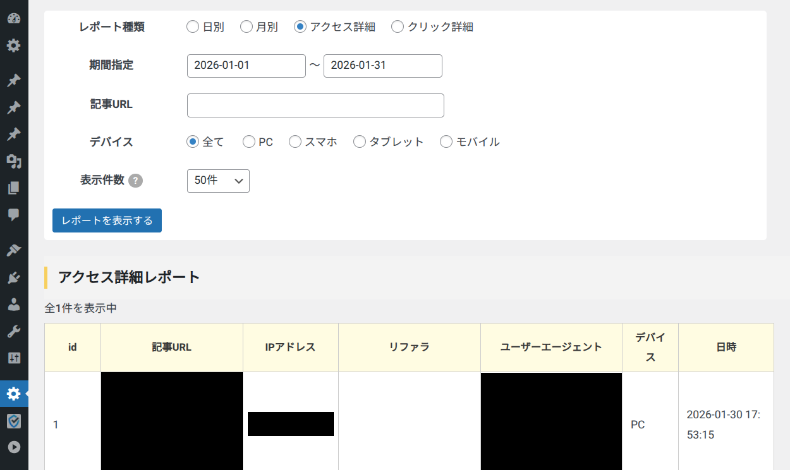Open the Plugins plug icon
790x470 pixels.
pyautogui.click(x=14, y=277)
